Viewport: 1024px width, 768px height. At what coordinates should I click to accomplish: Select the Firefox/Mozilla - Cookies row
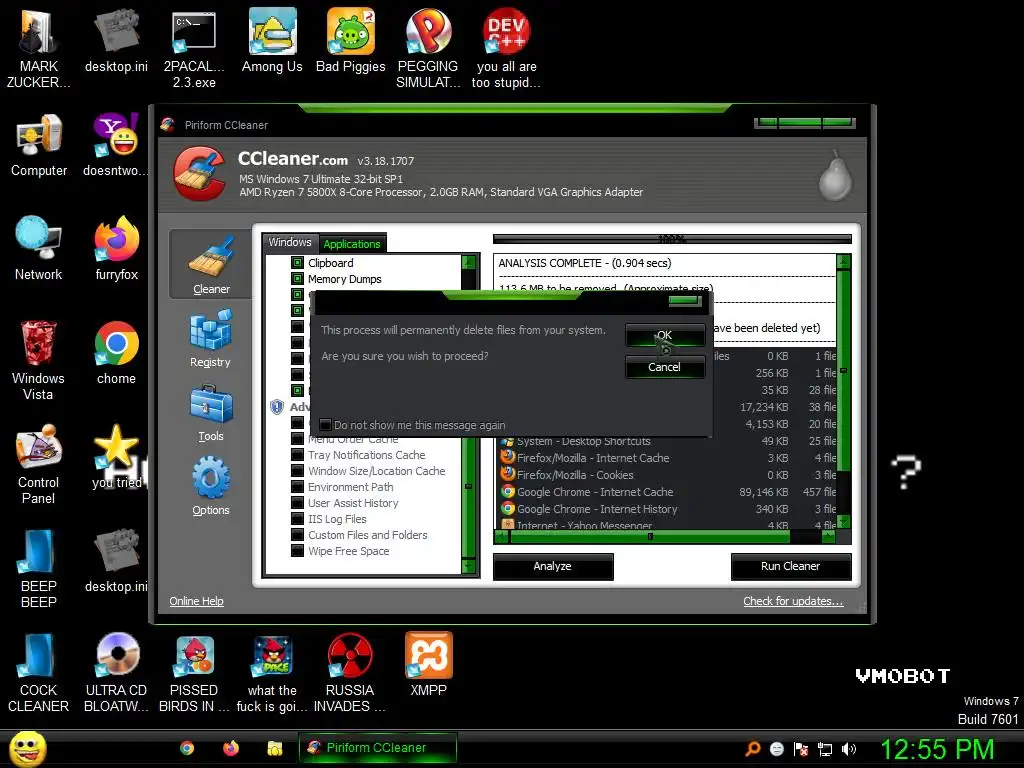coord(667,475)
